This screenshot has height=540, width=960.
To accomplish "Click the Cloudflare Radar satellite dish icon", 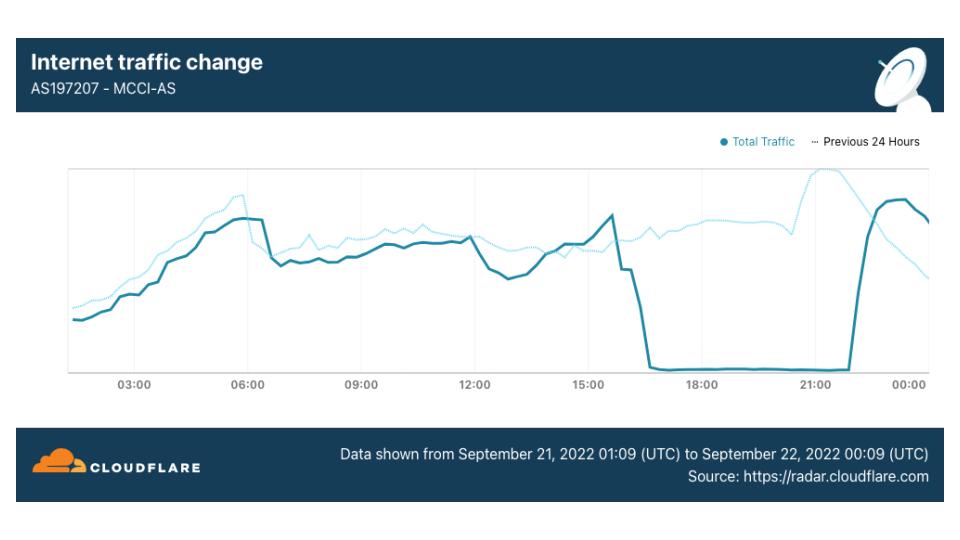I will point(903,80).
